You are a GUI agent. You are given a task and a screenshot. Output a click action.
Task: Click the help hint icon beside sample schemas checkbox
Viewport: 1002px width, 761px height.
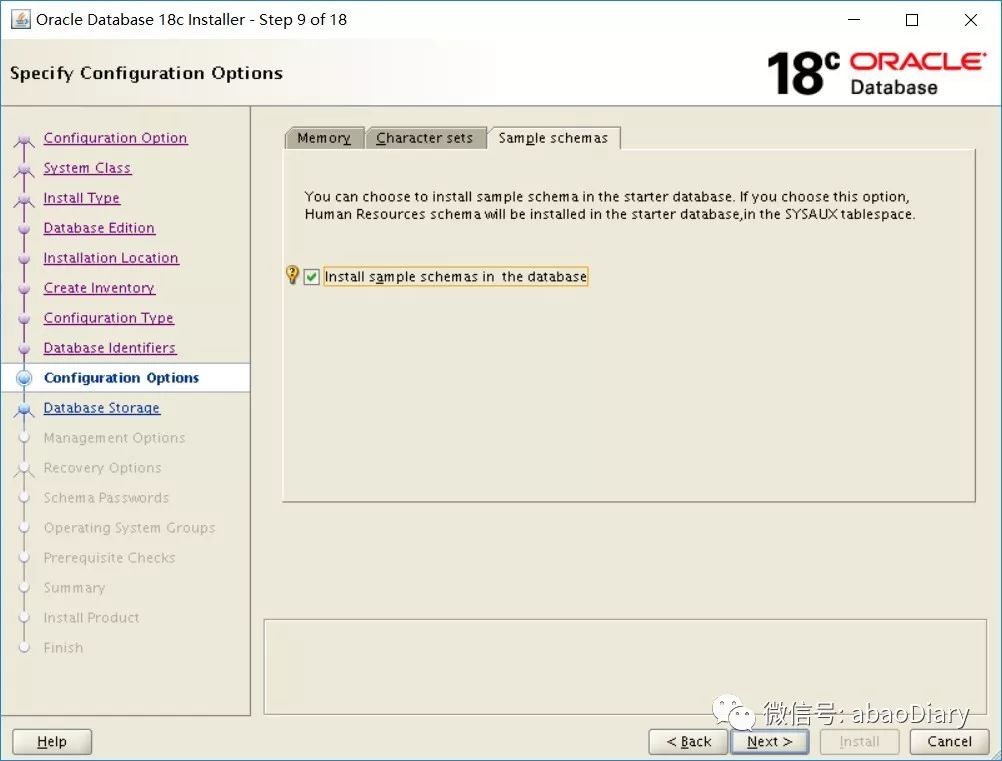292,275
